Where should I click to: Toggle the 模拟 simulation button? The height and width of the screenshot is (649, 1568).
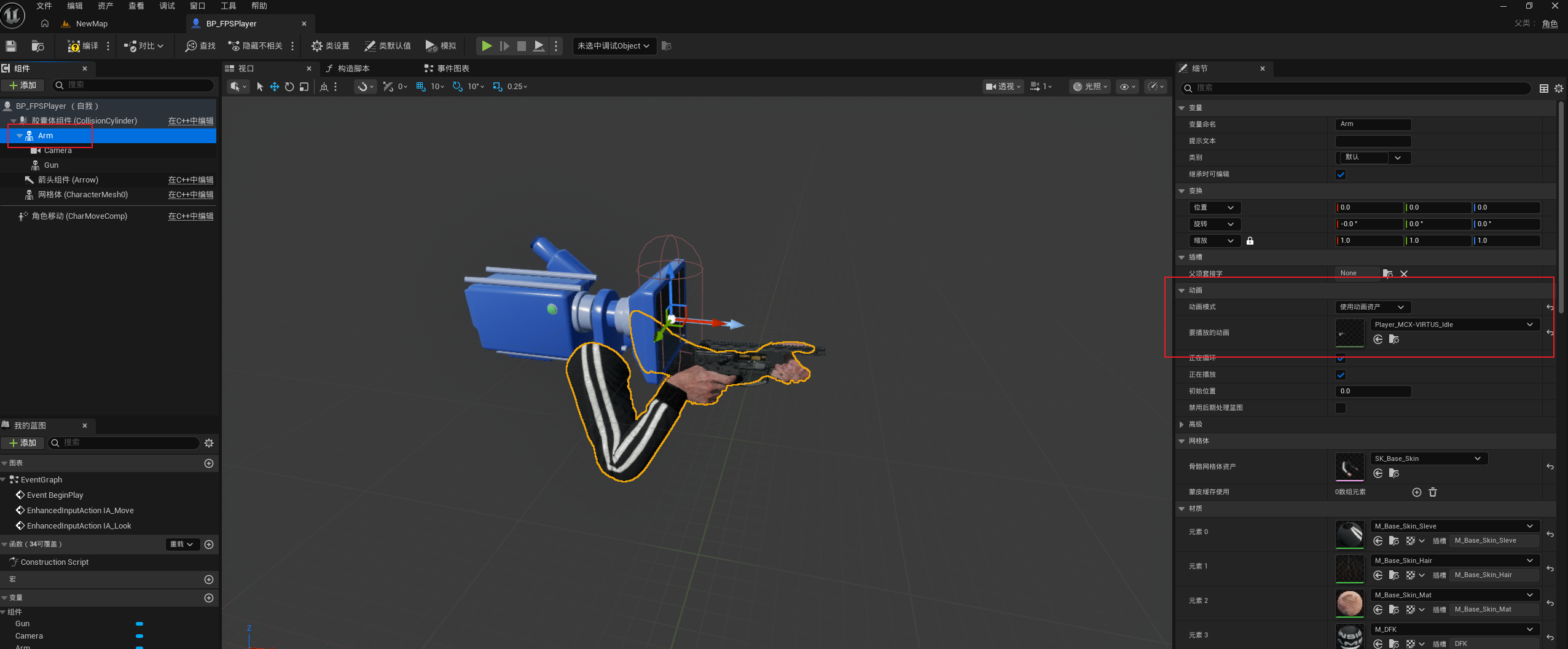coord(441,46)
